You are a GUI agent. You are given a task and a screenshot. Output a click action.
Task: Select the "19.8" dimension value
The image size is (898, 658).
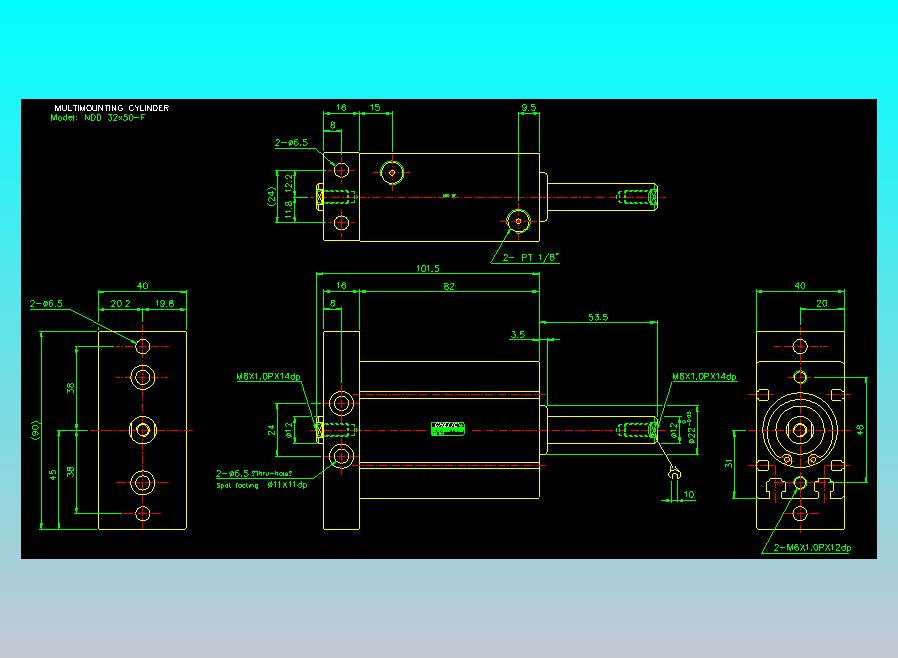(164, 304)
